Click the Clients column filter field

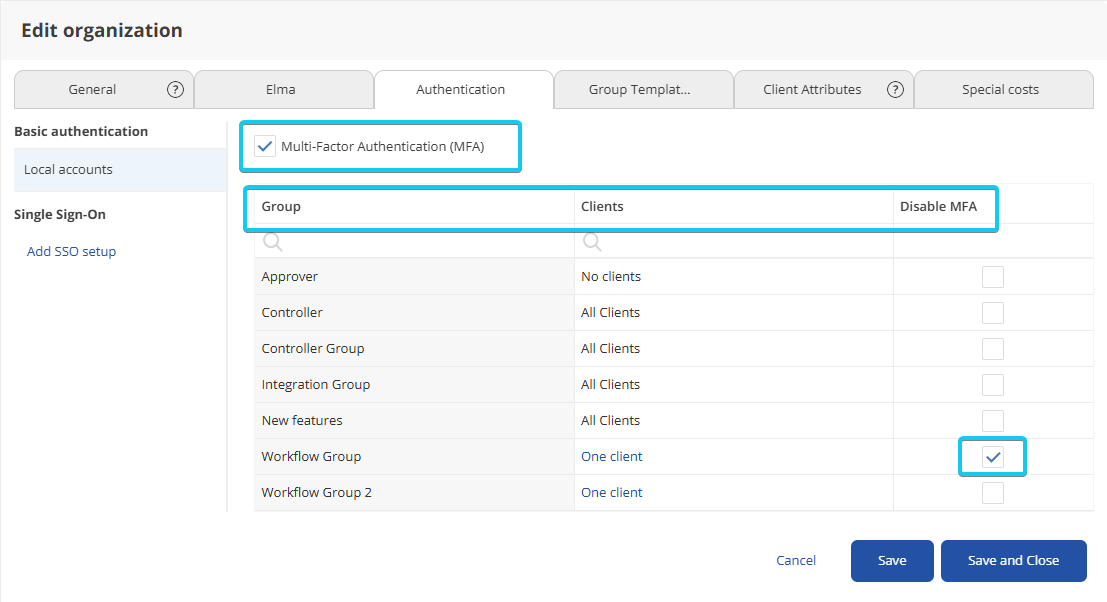click(x=734, y=242)
